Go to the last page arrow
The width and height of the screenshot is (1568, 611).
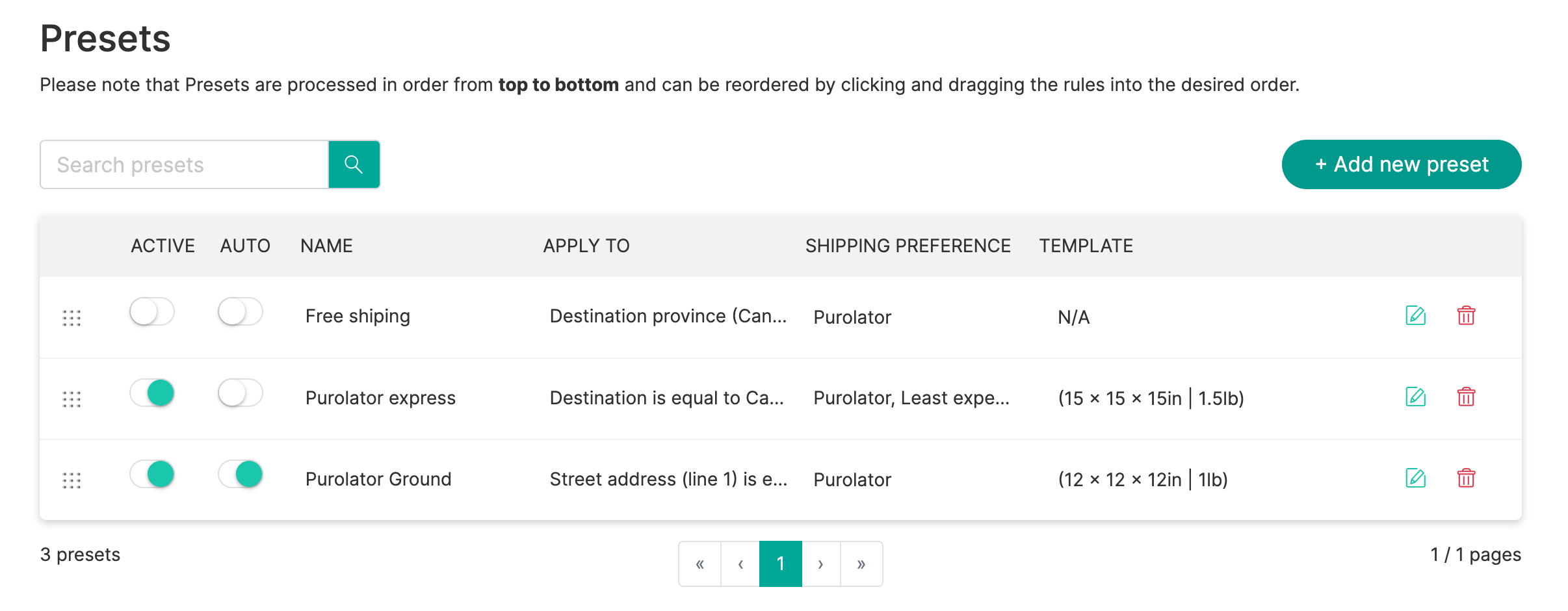coord(861,564)
